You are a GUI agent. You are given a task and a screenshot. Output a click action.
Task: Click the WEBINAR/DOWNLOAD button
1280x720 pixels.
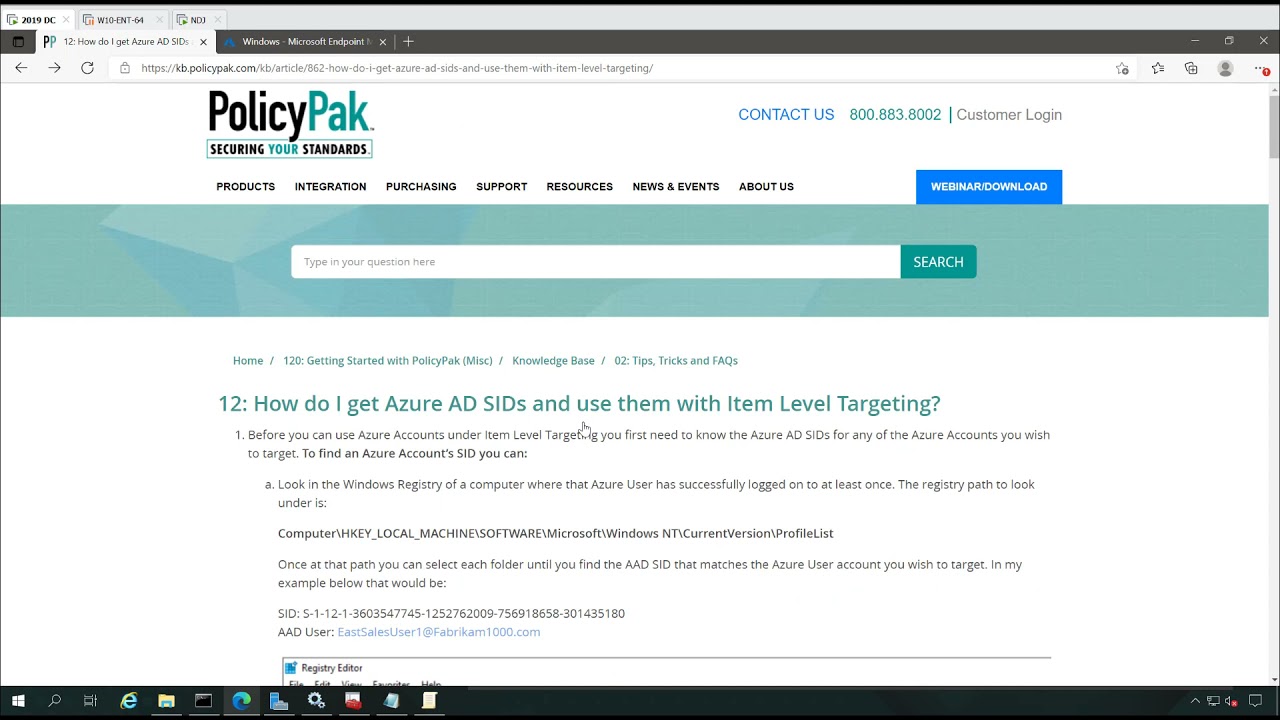point(989,187)
